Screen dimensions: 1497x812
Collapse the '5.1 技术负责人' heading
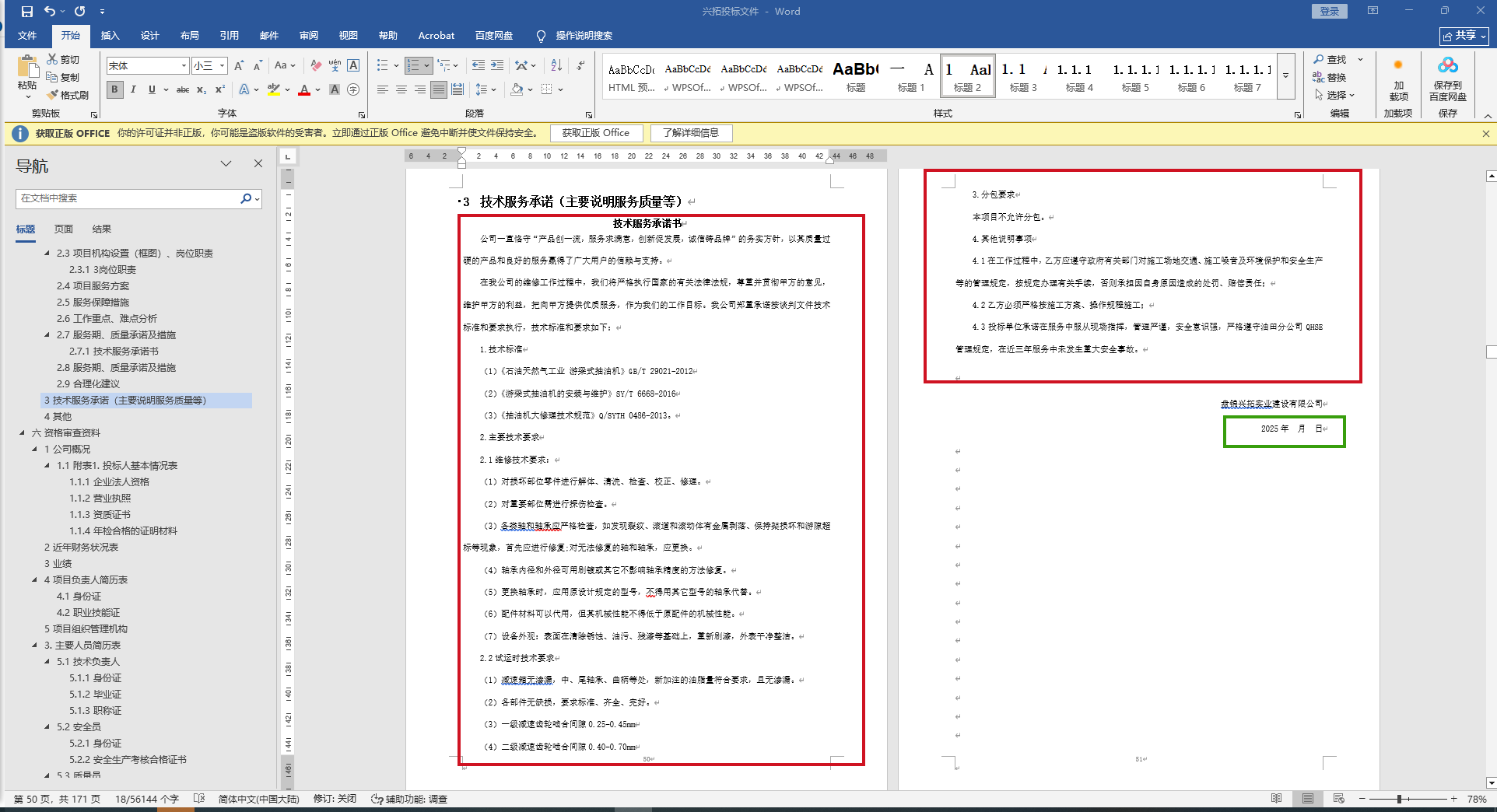[47, 662]
